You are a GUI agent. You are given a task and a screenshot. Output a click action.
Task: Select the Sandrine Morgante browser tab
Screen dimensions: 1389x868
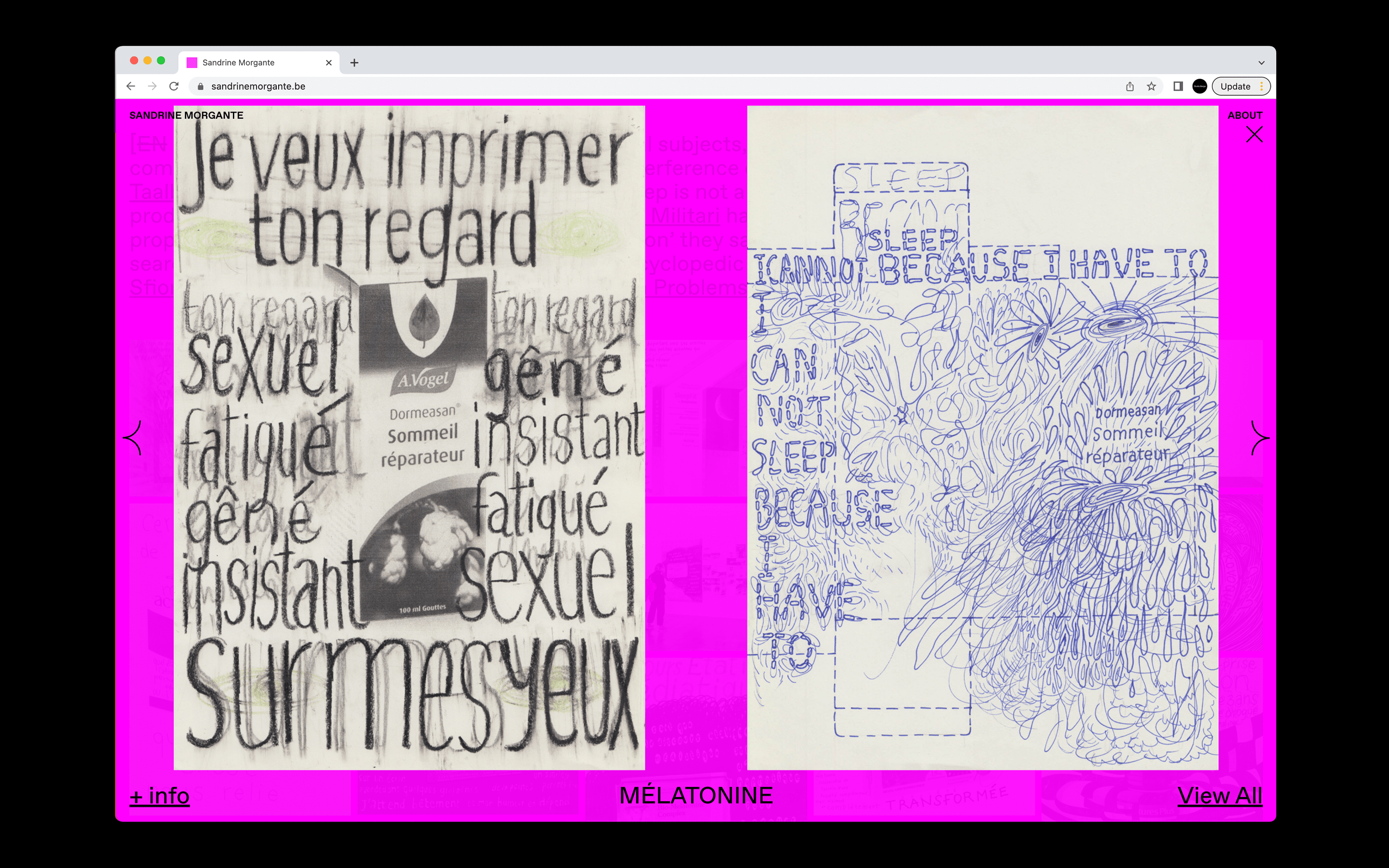pos(253,62)
